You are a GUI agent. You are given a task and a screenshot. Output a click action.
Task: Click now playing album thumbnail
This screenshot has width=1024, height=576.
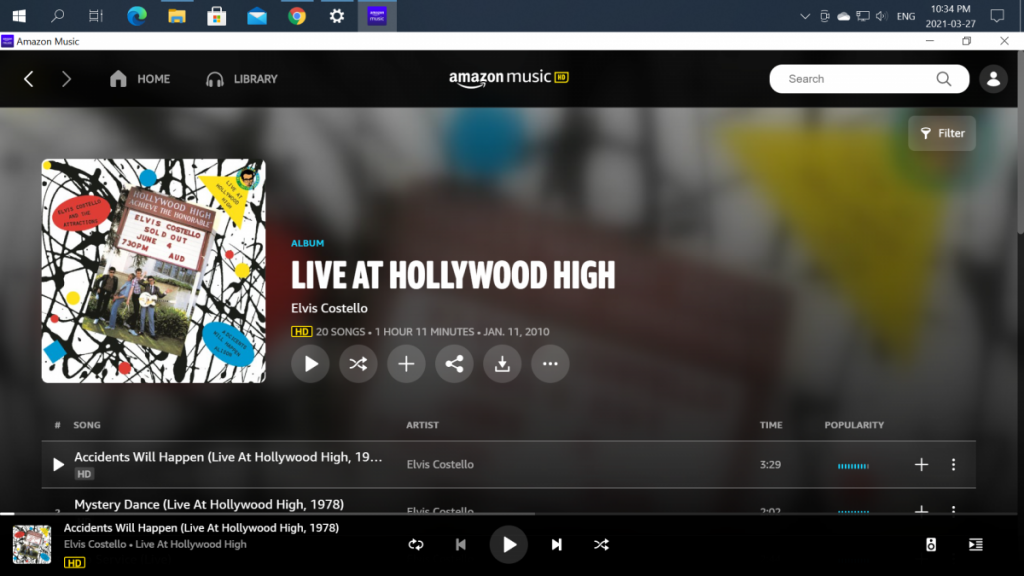tap(32, 544)
